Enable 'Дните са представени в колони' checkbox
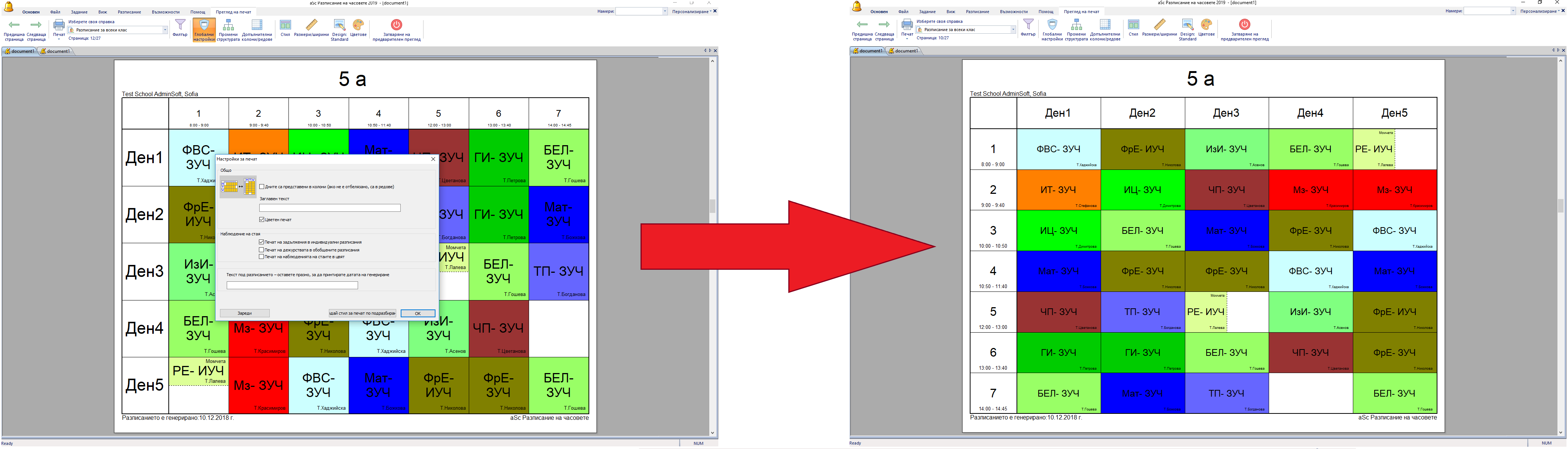This screenshot has width=1568, height=449. [262, 187]
